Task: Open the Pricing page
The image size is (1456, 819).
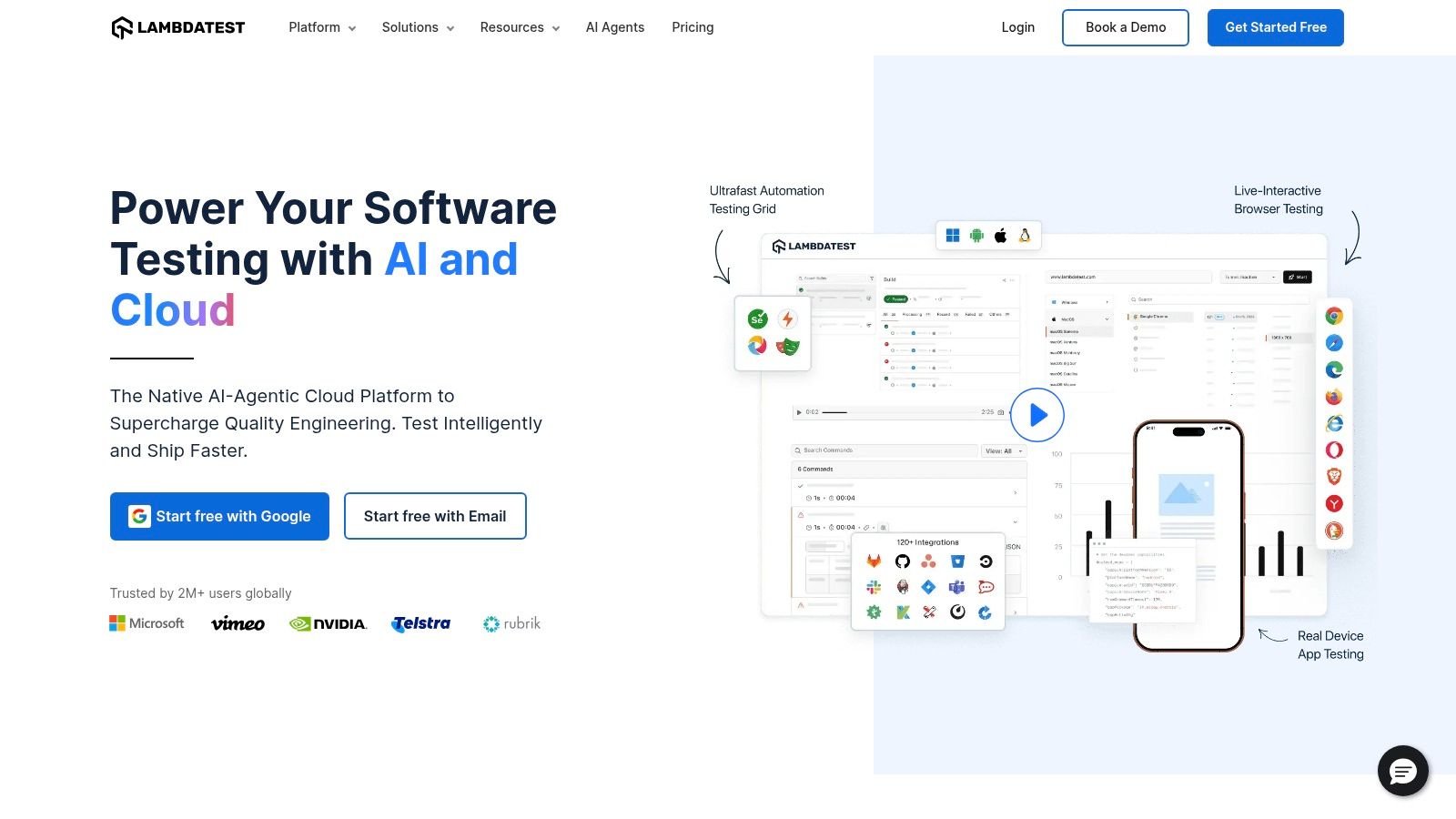Action: click(x=693, y=27)
